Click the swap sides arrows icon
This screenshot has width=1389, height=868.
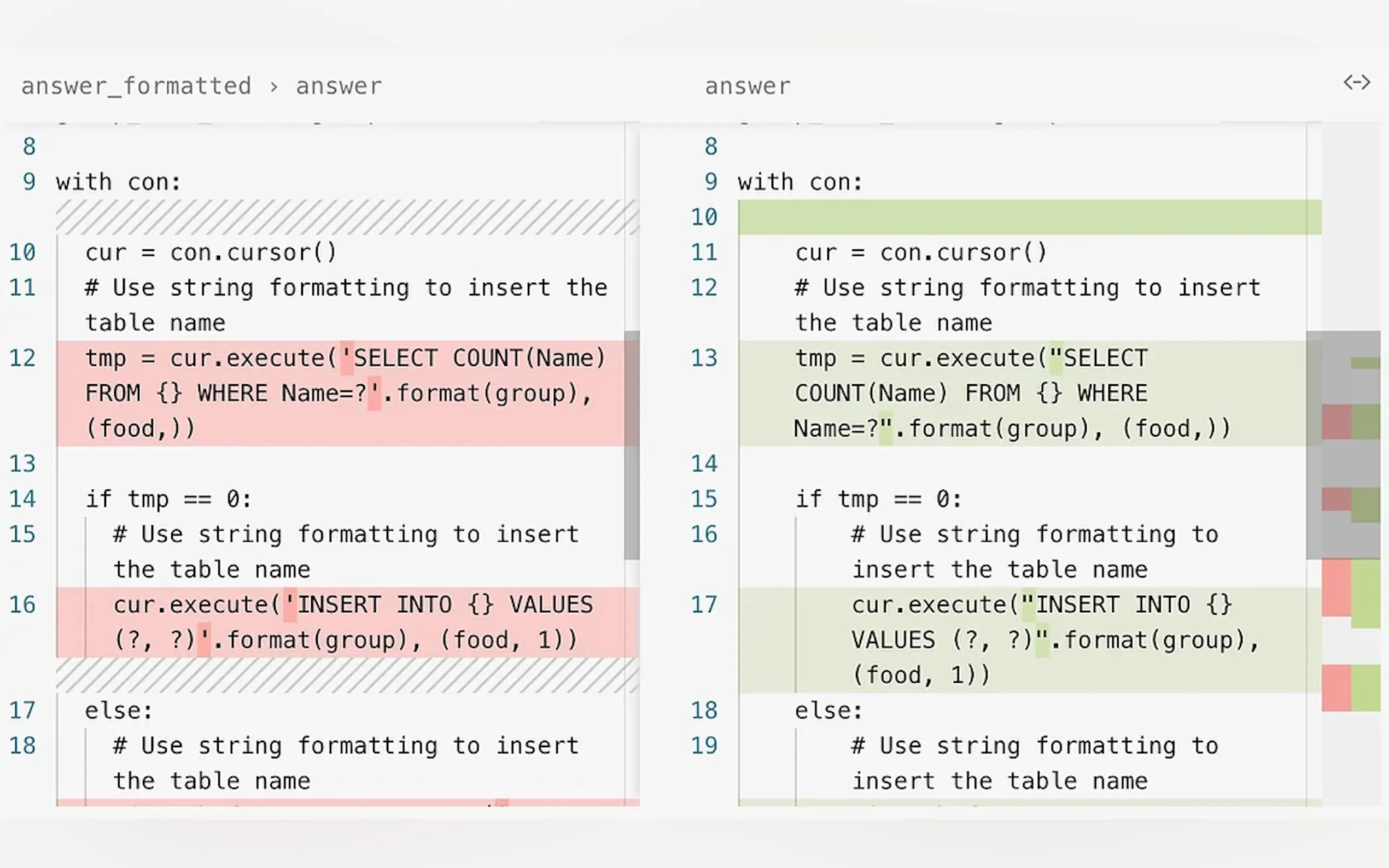pos(1356,83)
